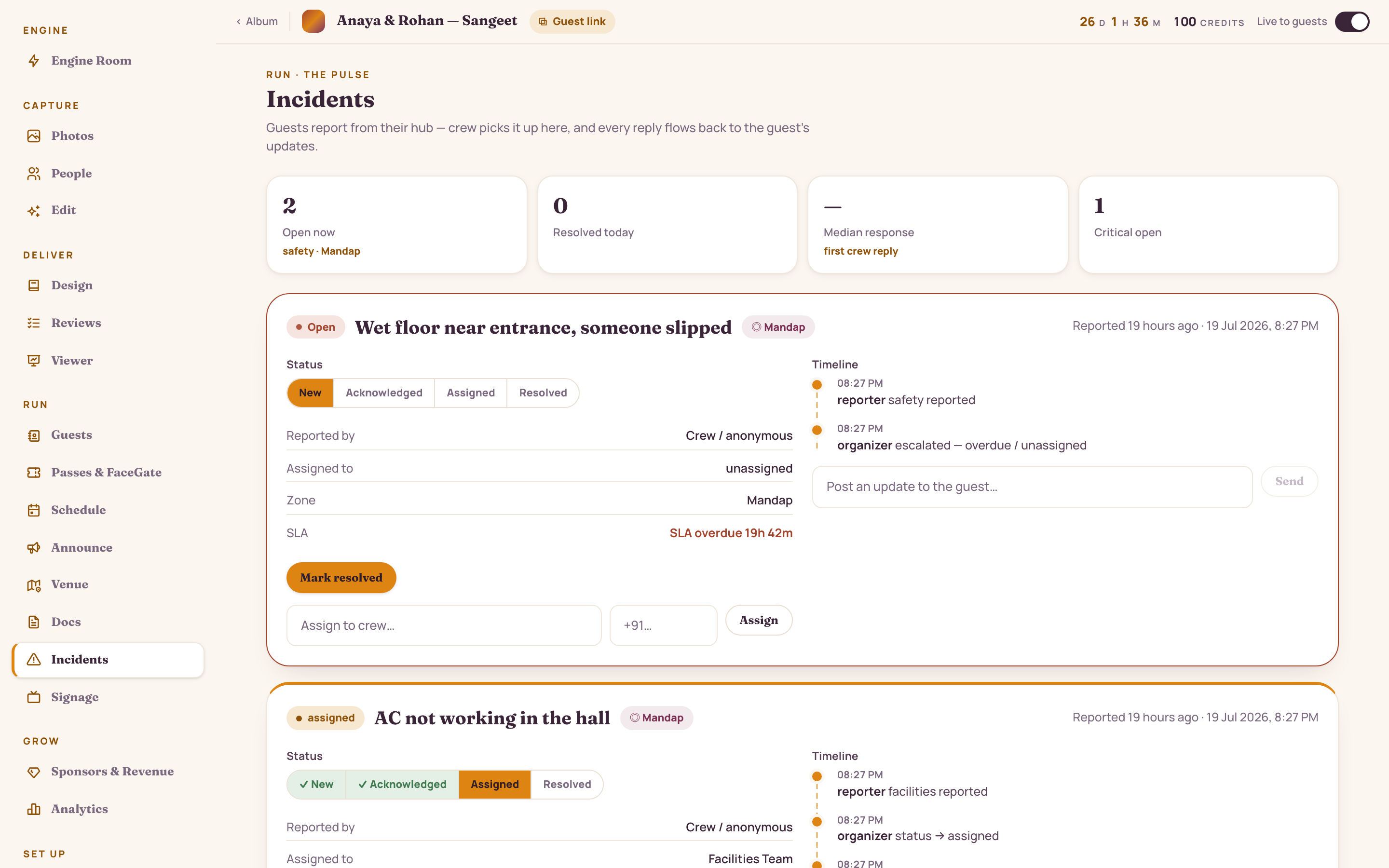
Task: Click 'reporter safety reported' timeline entry
Action: pos(906,400)
